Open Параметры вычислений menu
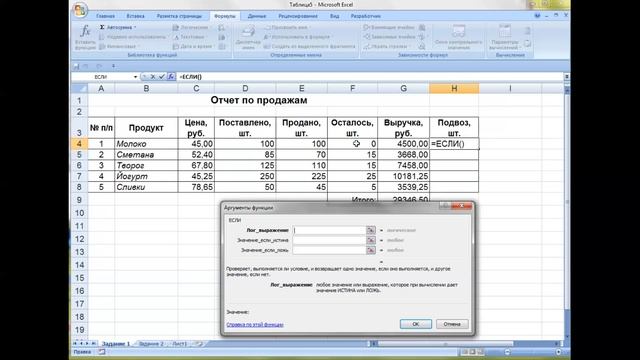The height and width of the screenshot is (360, 640). pyautogui.click(x=504, y=37)
